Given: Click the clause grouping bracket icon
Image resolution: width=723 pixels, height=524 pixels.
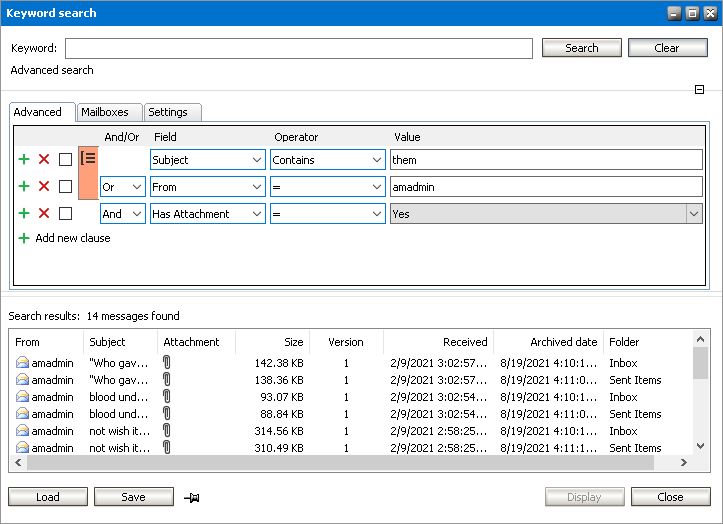Looking at the screenshot, I should click(88, 157).
